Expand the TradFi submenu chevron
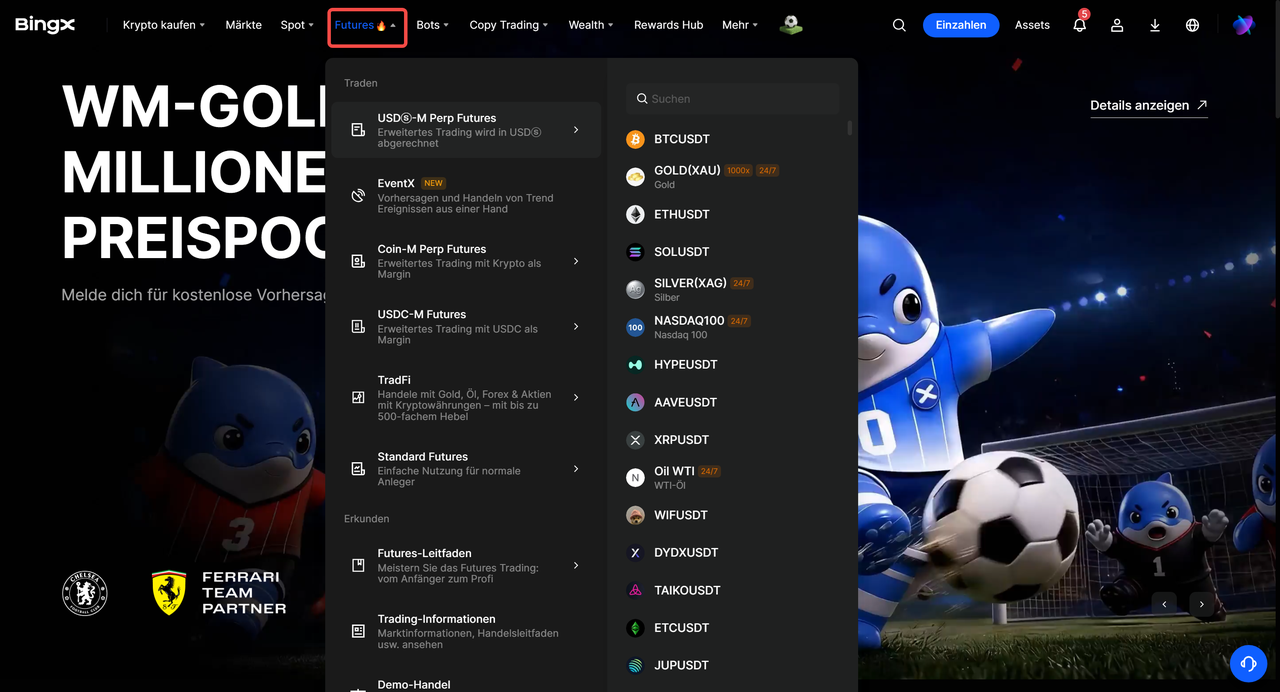This screenshot has height=692, width=1280. [x=576, y=397]
